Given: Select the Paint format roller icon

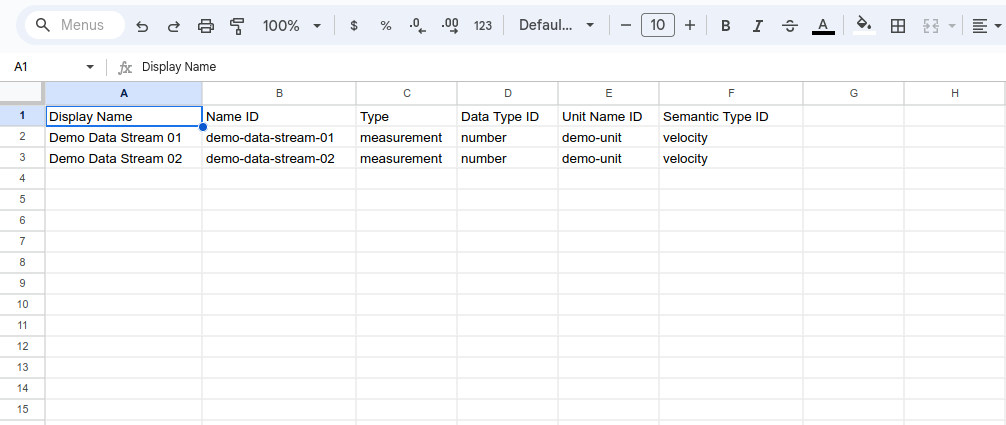Looking at the screenshot, I should (x=237, y=26).
